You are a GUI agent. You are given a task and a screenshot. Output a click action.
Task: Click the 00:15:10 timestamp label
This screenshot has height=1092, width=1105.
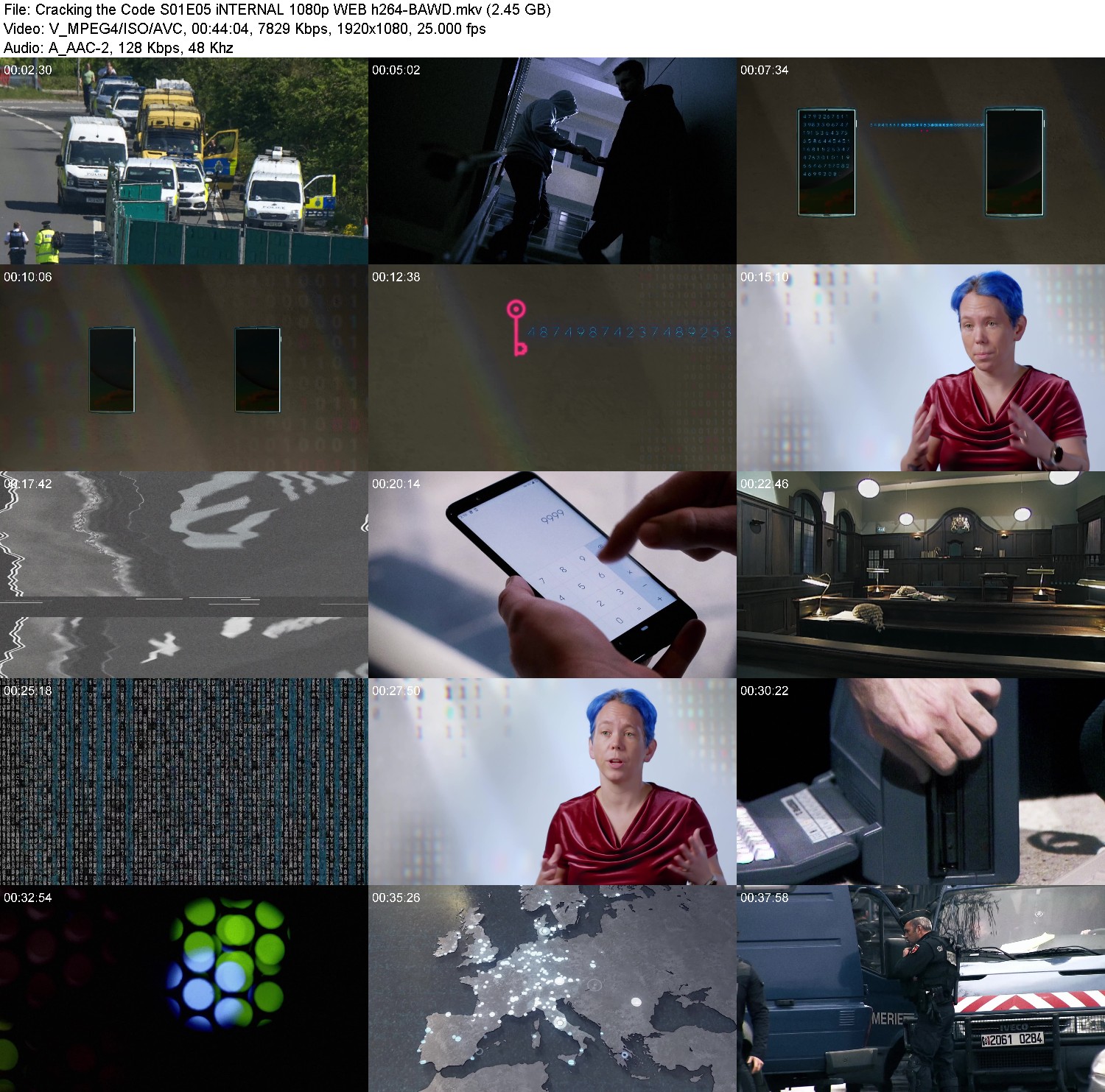click(x=765, y=277)
